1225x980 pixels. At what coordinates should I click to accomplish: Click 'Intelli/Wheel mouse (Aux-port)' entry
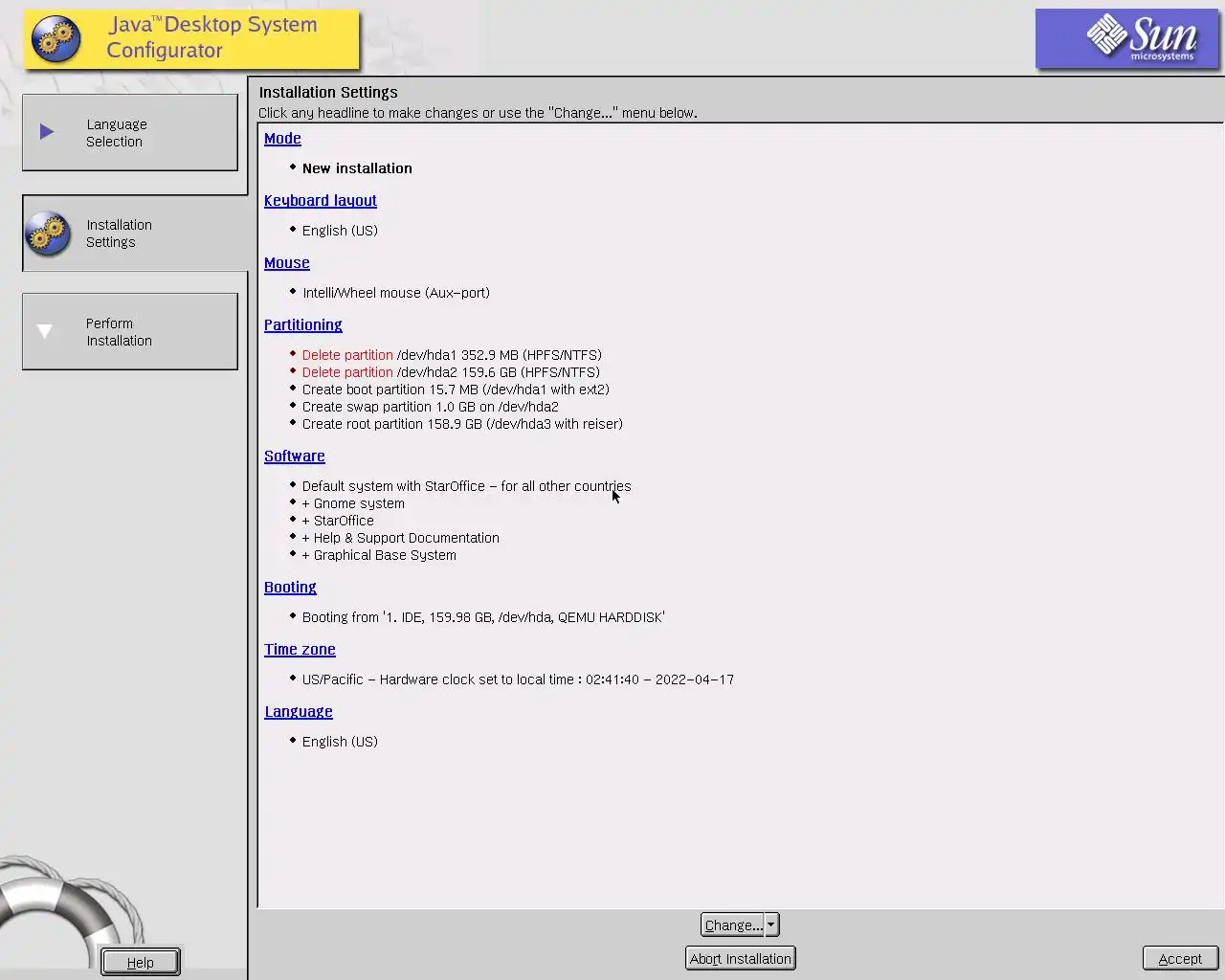[396, 293]
